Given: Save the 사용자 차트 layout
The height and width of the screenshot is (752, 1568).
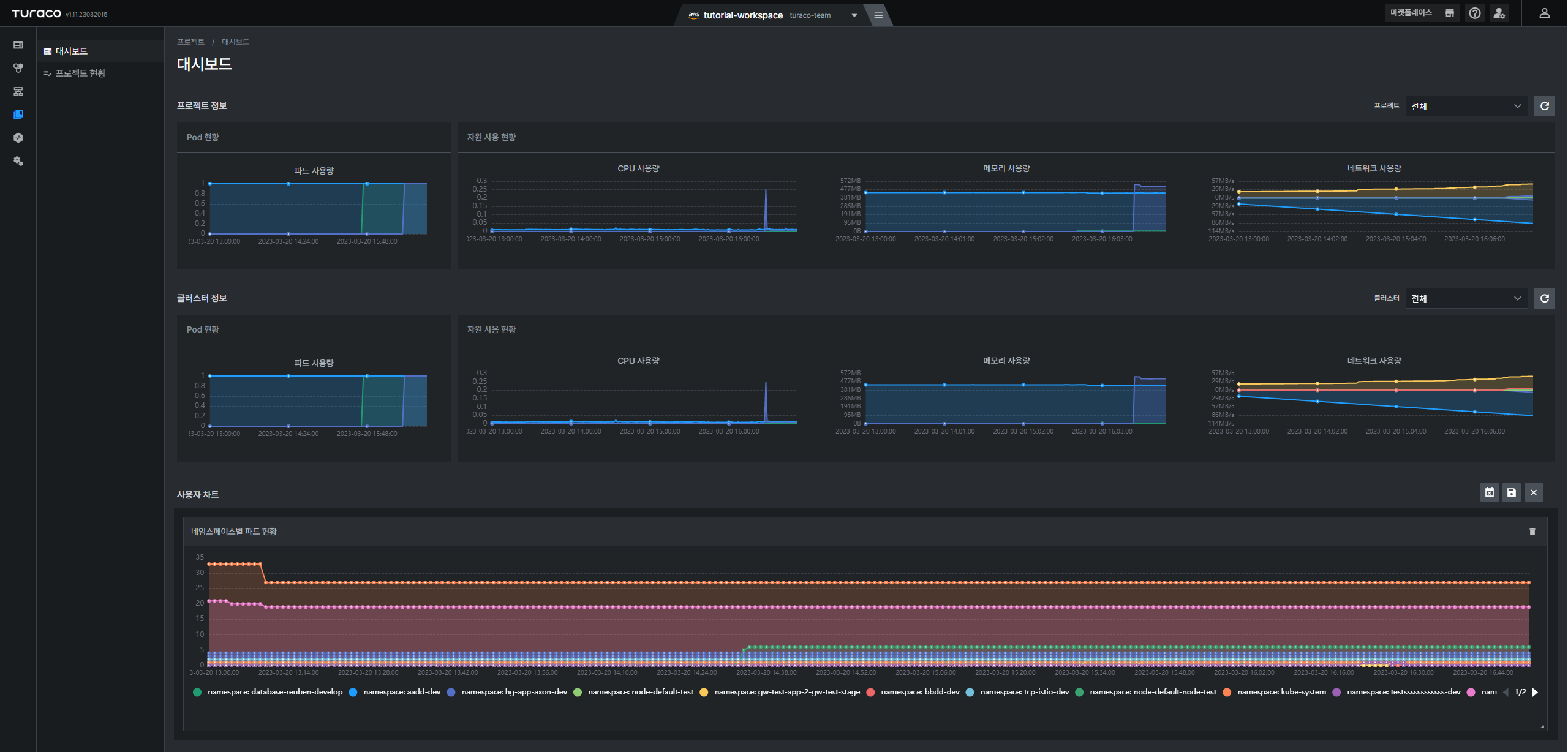Looking at the screenshot, I should pyautogui.click(x=1512, y=492).
